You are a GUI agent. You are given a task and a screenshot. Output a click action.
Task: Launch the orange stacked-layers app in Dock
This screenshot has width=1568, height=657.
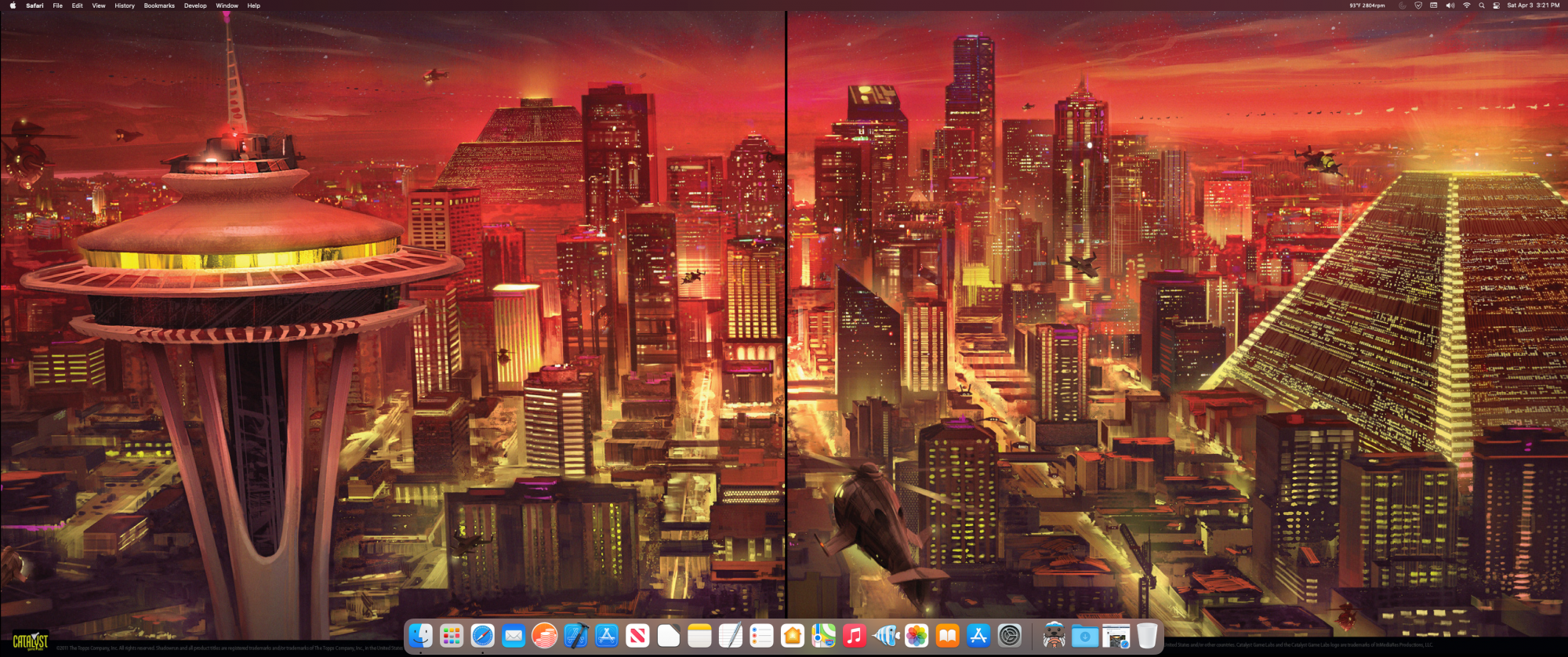pos(545,636)
